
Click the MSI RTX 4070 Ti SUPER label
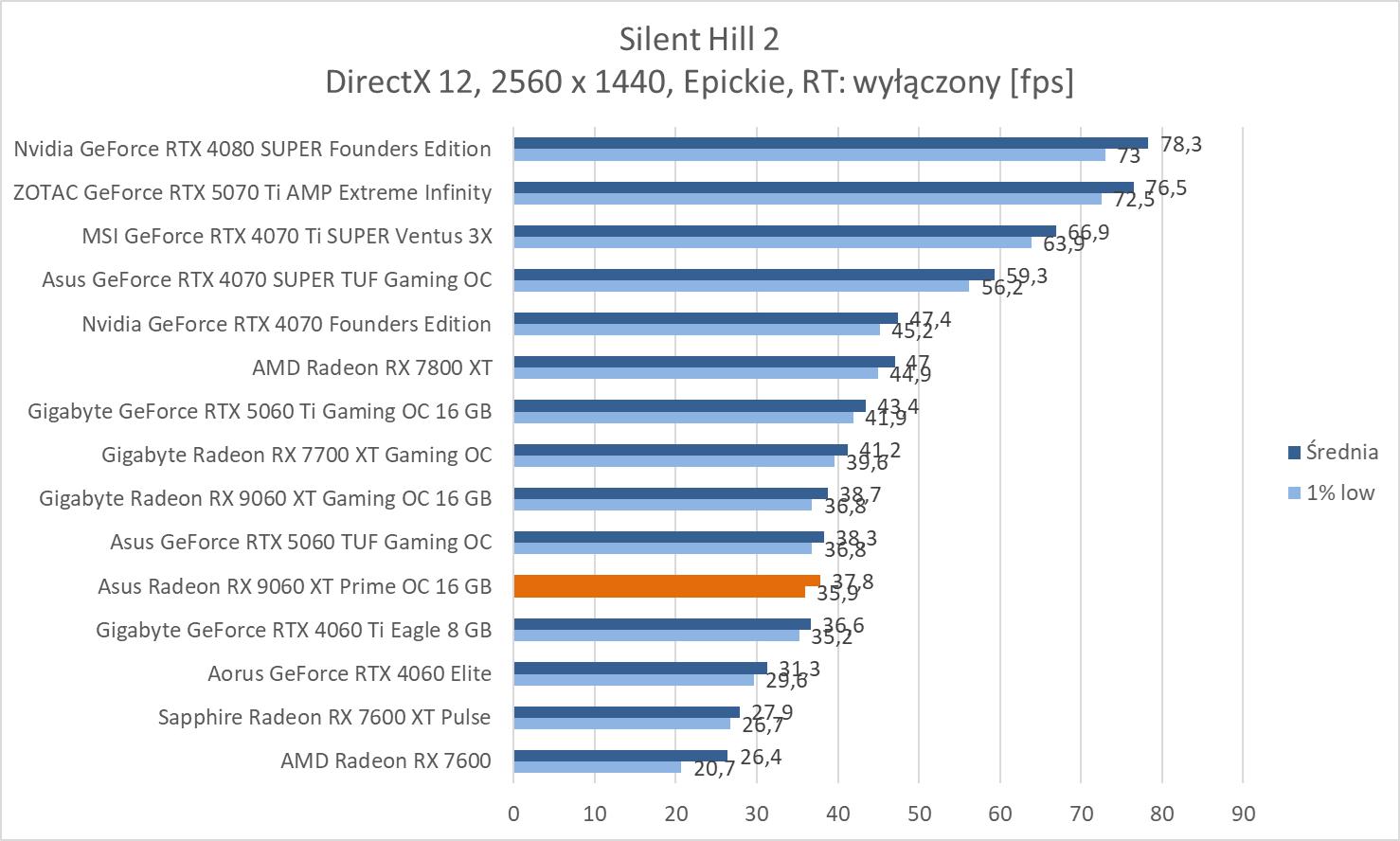pos(286,236)
